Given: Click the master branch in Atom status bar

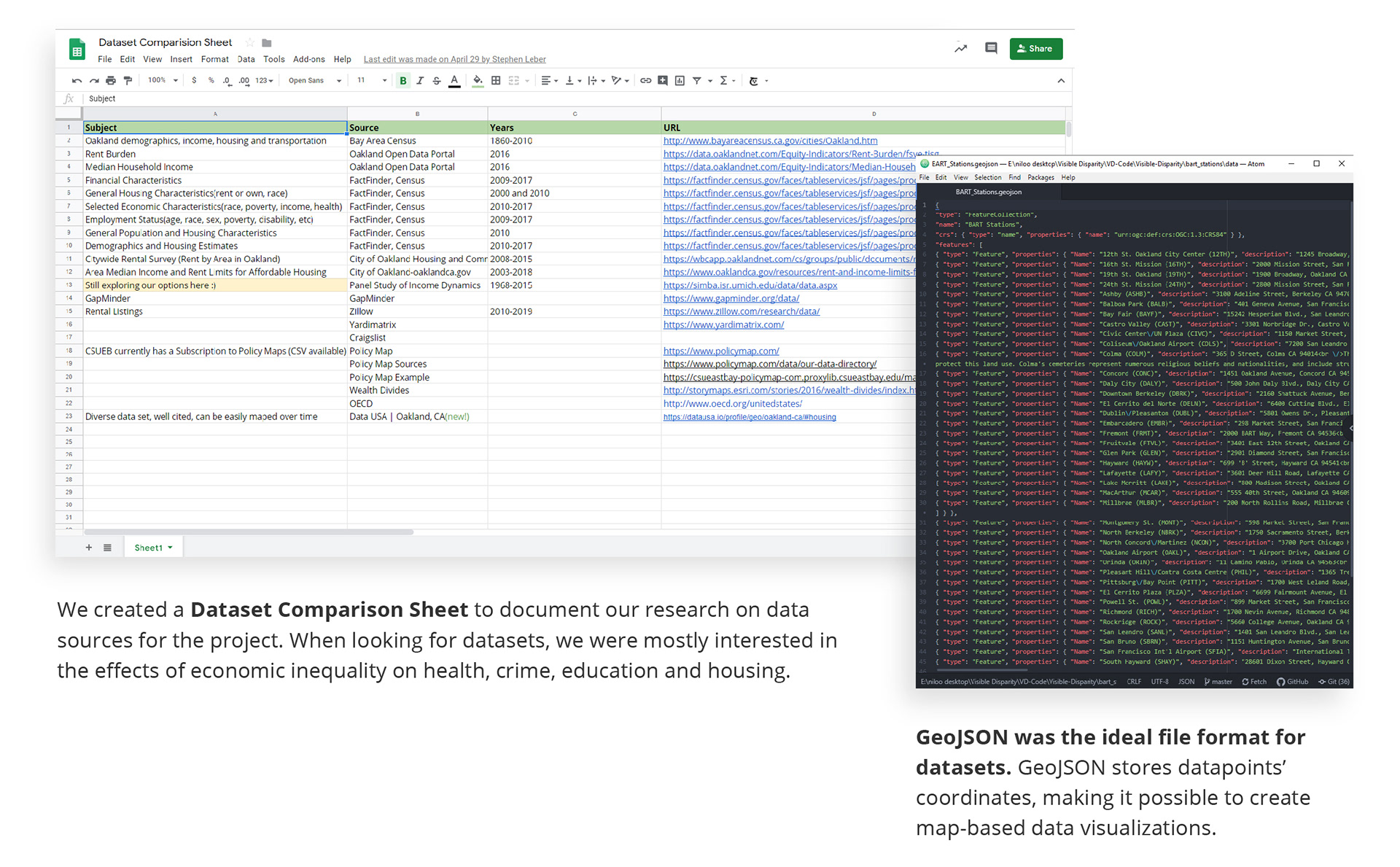Looking at the screenshot, I should point(1218,682).
